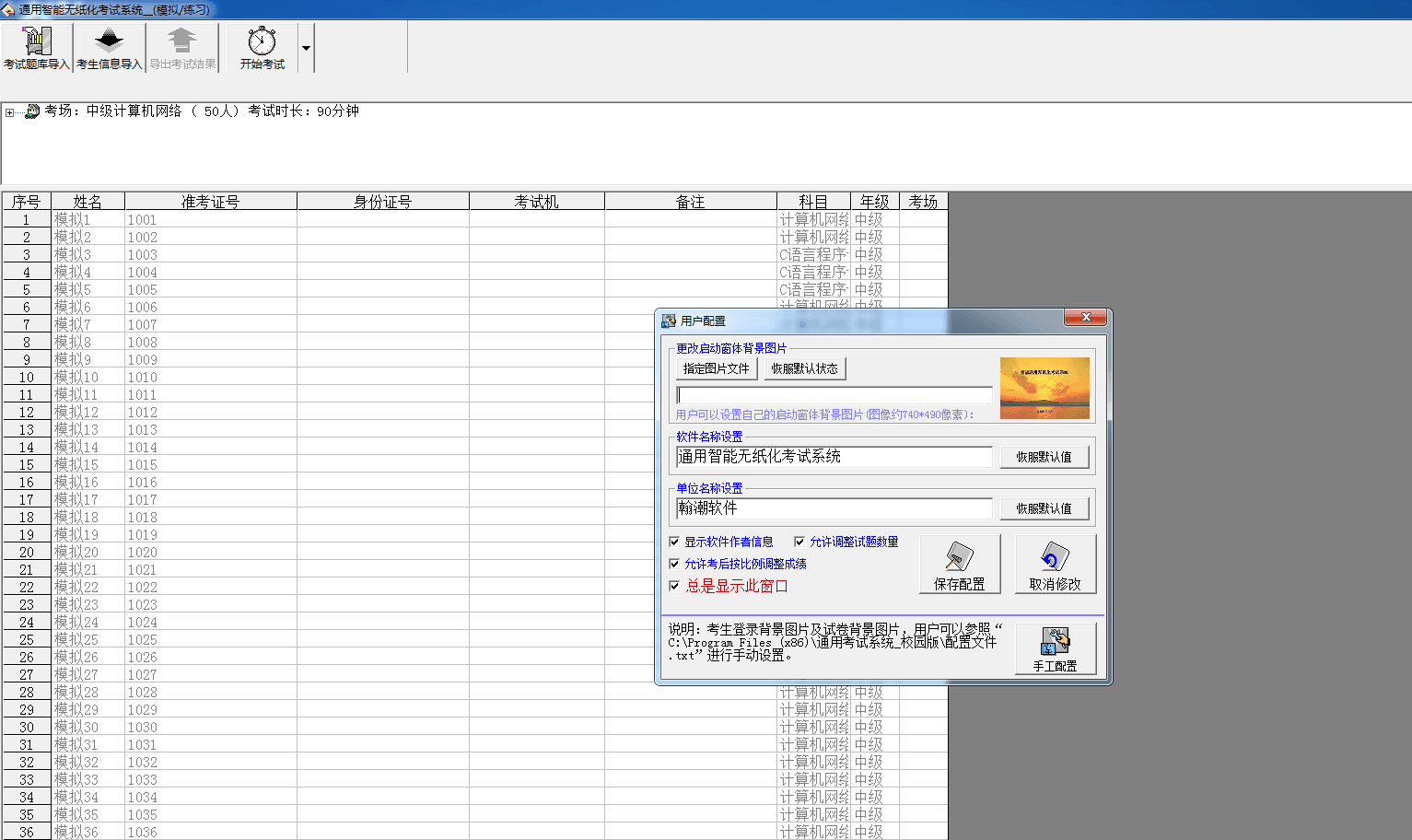Toggle 允许调整试题数量 checkbox
The image size is (1412, 840).
[x=799, y=542]
